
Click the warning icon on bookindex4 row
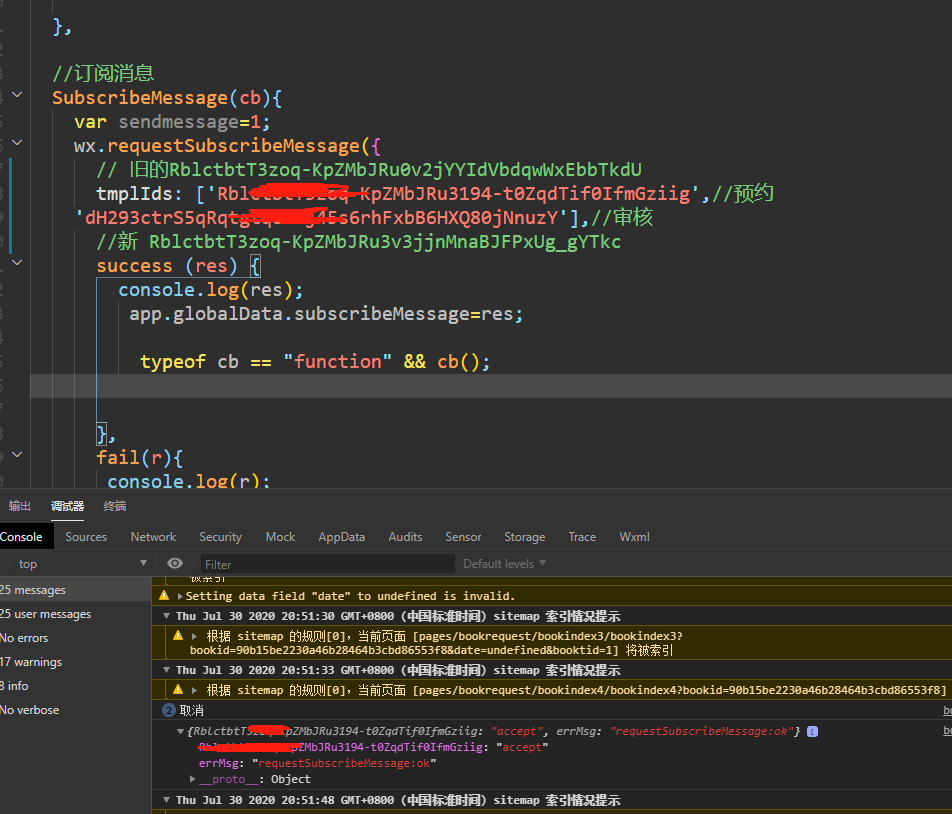(x=178, y=690)
